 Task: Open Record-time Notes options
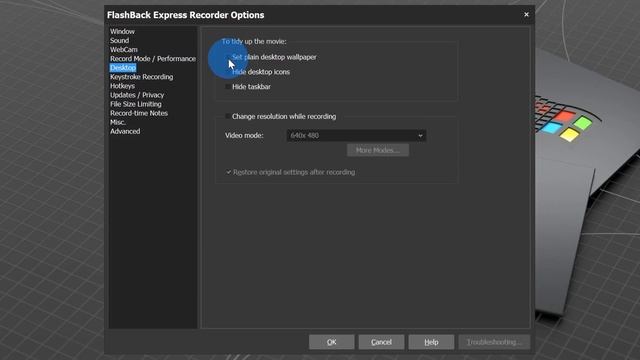pyautogui.click(x=139, y=113)
